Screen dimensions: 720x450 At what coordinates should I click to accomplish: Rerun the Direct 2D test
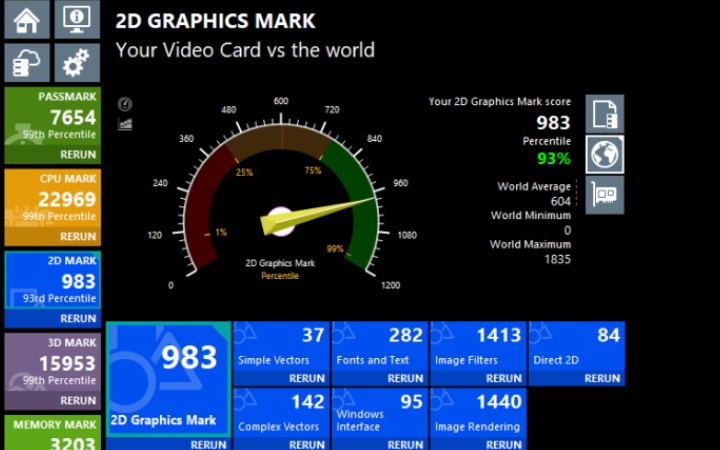602,378
